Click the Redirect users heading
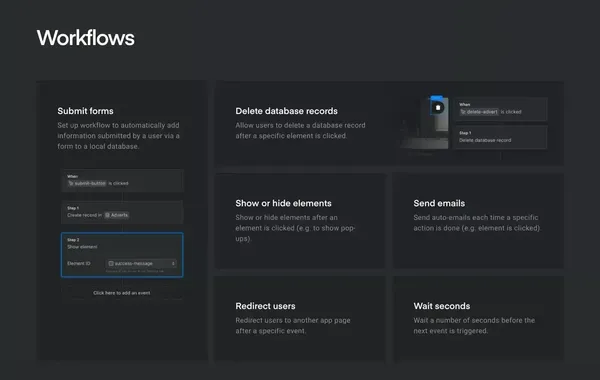600x380 pixels. (x=266, y=306)
